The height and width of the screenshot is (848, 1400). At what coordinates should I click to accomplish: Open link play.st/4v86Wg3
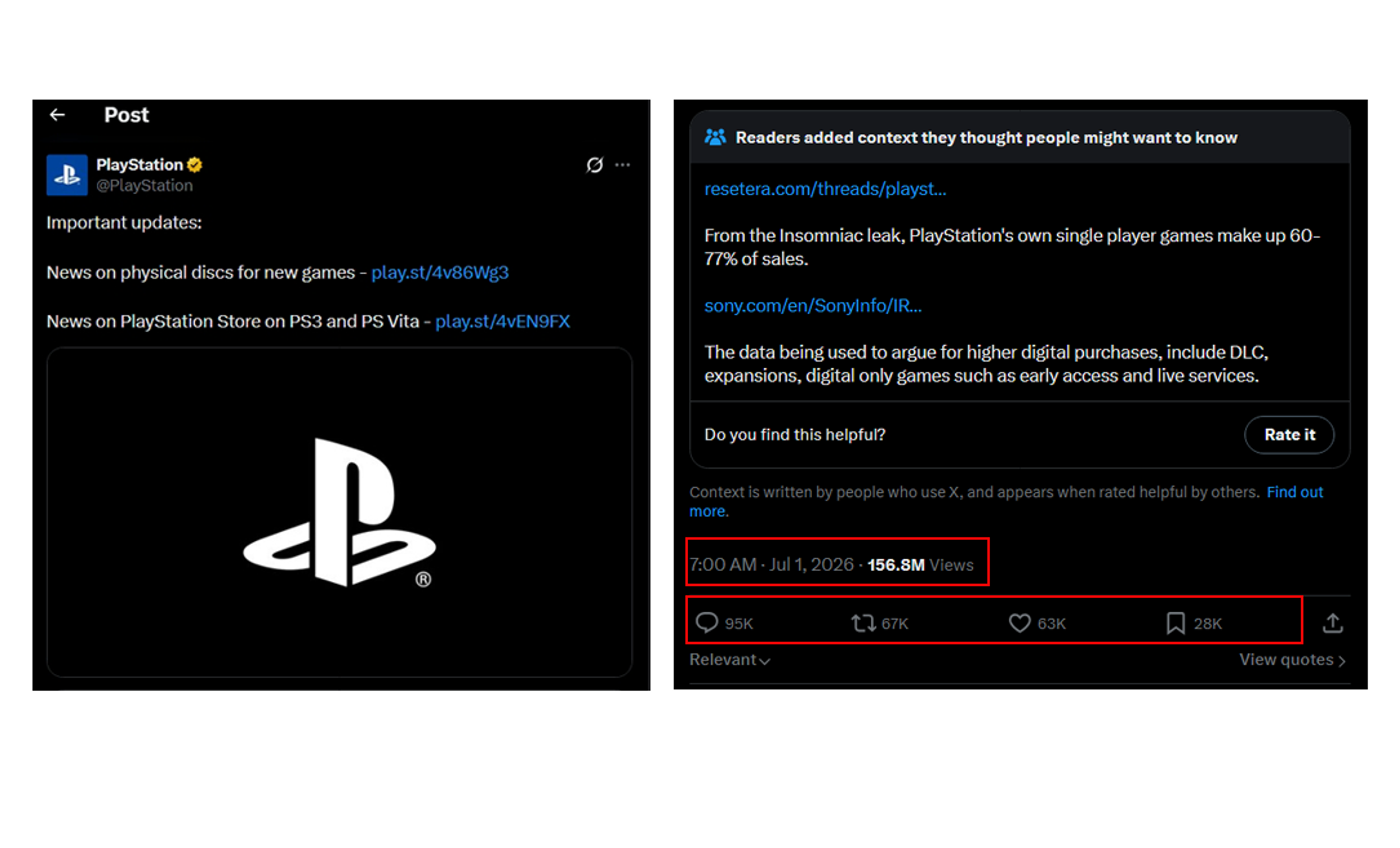[440, 272]
